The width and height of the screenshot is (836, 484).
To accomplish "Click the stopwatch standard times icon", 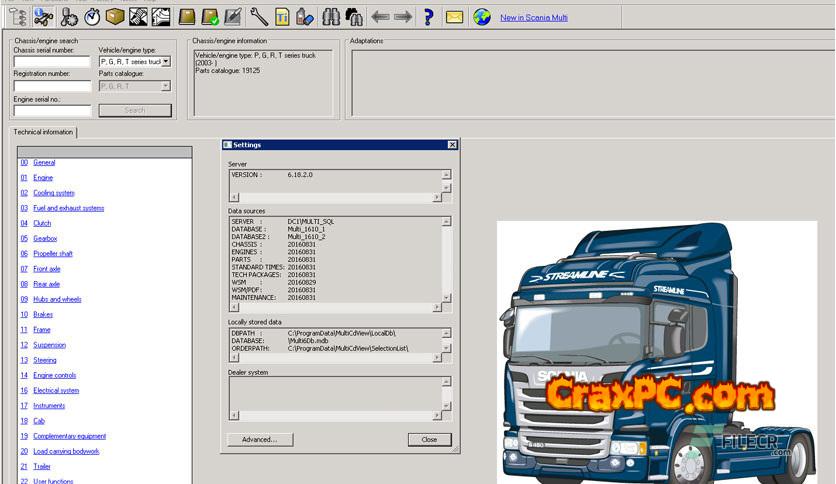I will (92, 17).
